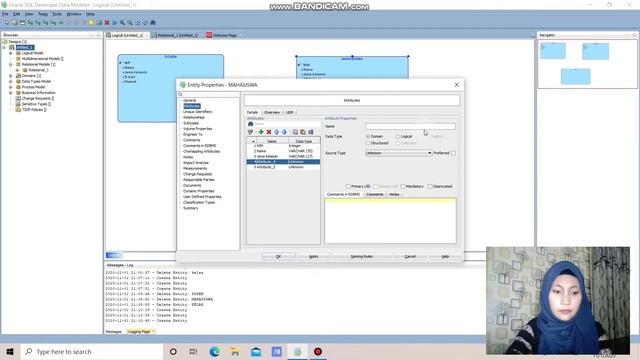Click the dialog Help button
Screen dimensions: 640x360
pos(445,256)
